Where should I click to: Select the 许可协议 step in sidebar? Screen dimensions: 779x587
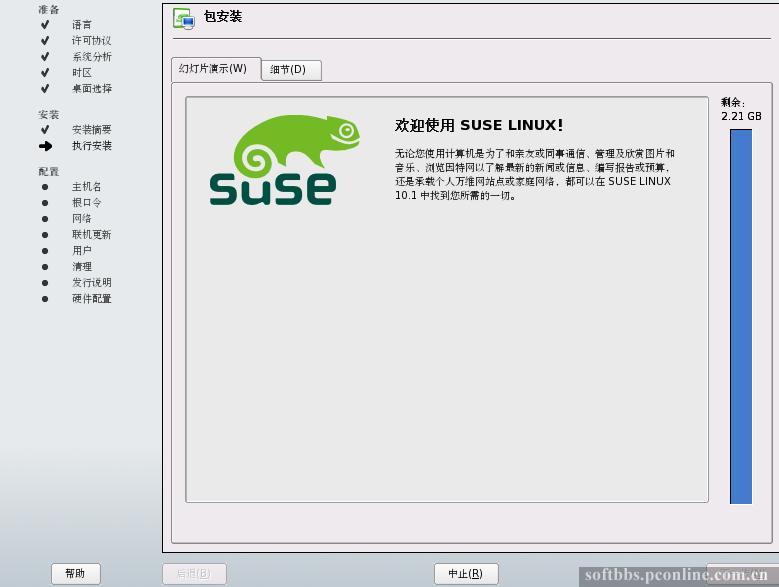pyautogui.click(x=91, y=40)
